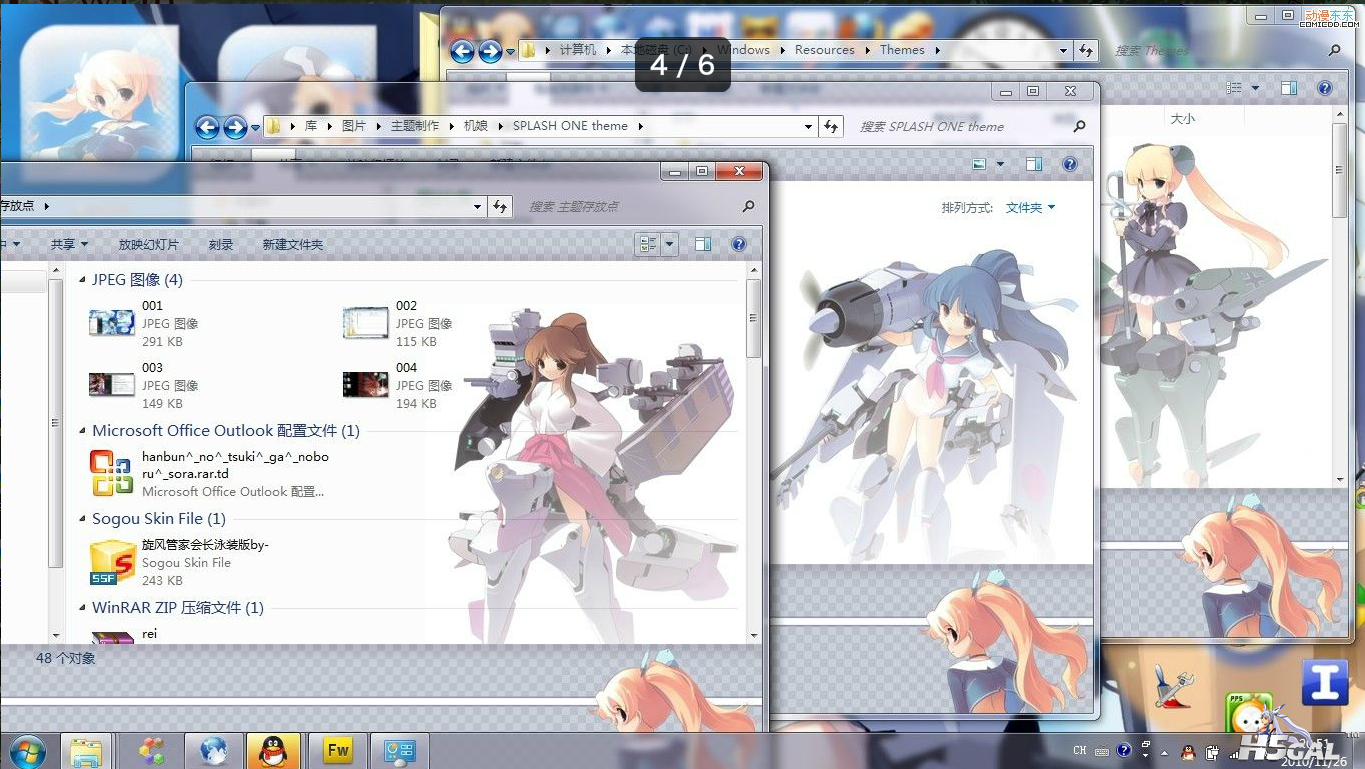
Task: Expand address history in SPLASH ONE window
Action: click(808, 126)
